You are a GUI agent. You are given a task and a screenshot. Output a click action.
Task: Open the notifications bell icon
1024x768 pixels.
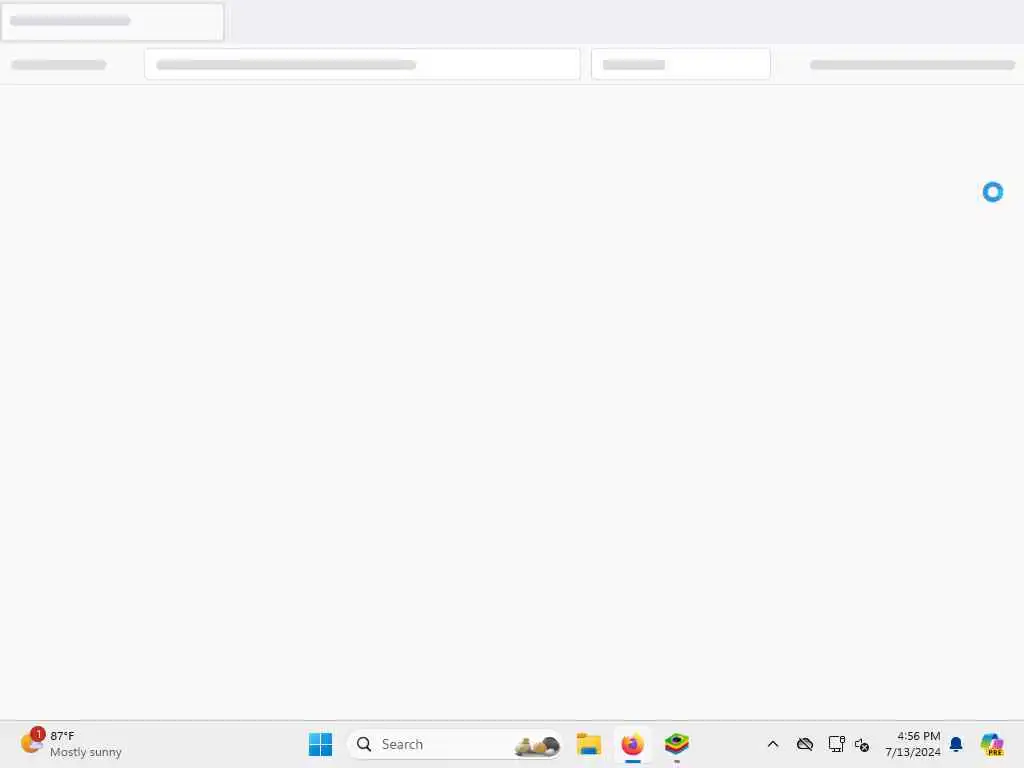[956, 744]
